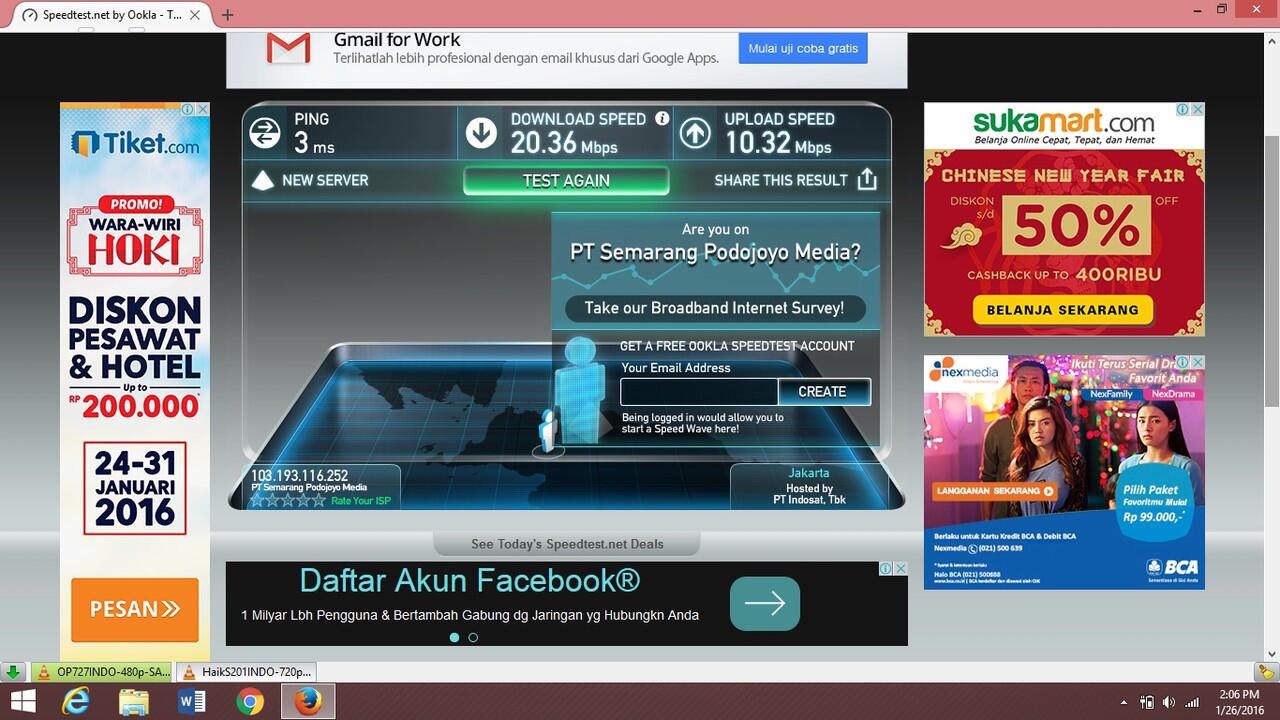Close the Speedtest.net browser tab
This screenshot has height=720, width=1280.
(x=194, y=15)
